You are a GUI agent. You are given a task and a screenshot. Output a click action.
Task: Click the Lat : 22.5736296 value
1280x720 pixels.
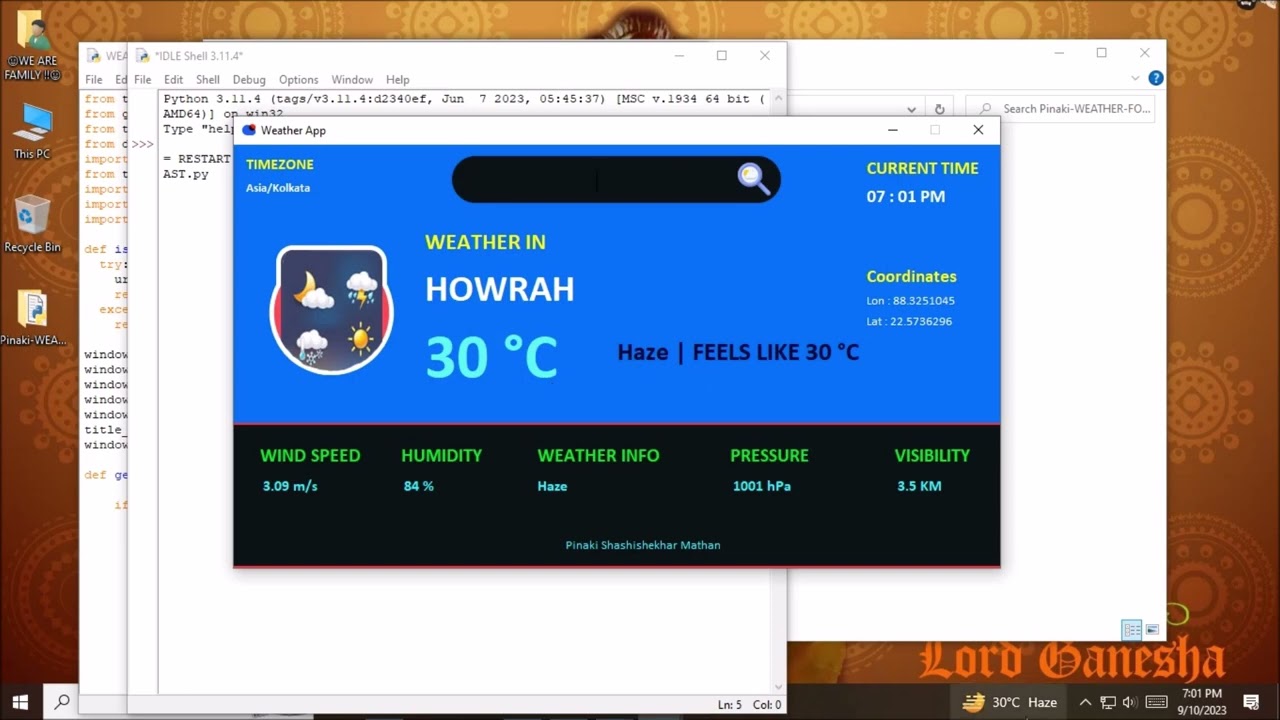tap(909, 322)
